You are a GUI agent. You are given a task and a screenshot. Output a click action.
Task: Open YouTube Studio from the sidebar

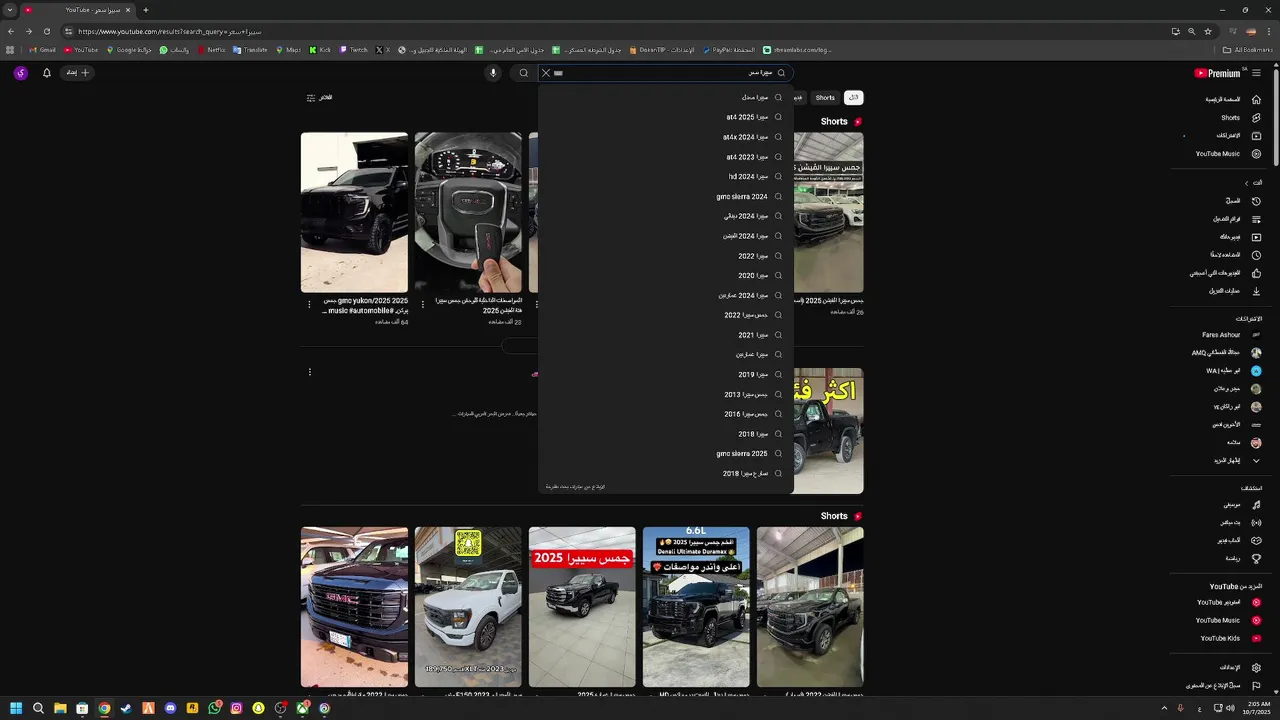pos(1228,602)
